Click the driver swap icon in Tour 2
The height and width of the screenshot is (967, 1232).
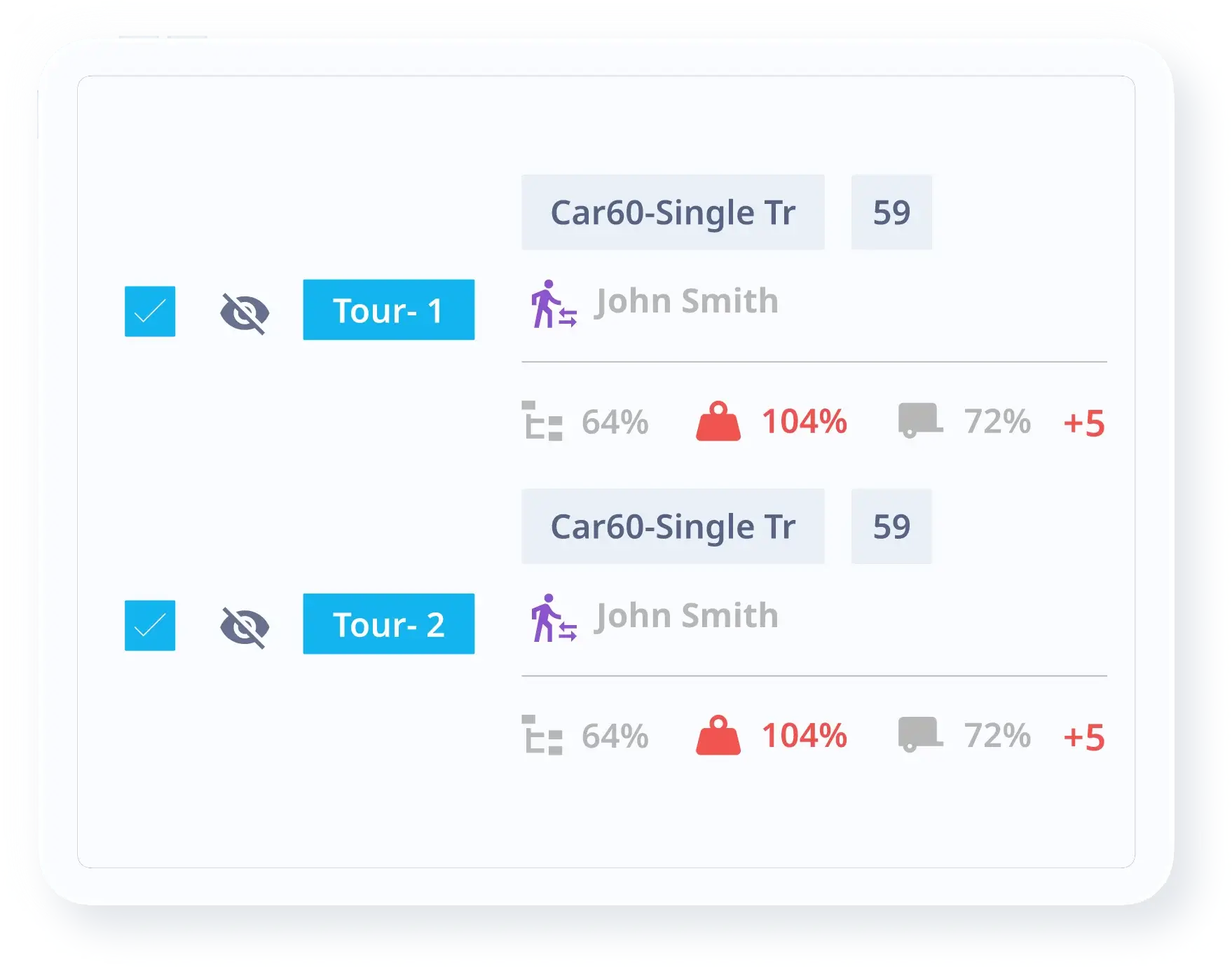553,618
